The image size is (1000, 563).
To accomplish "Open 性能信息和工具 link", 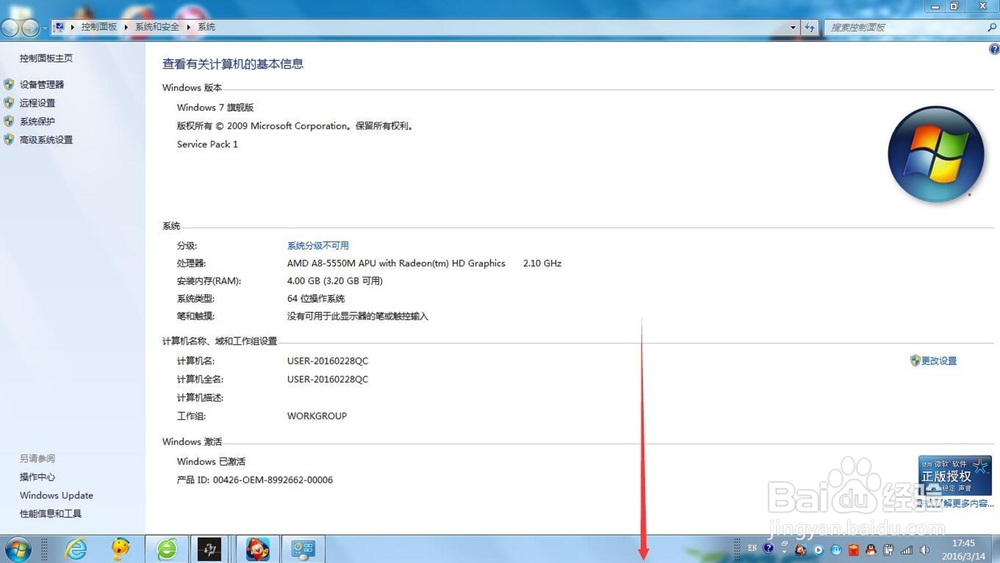I will coord(50,514).
